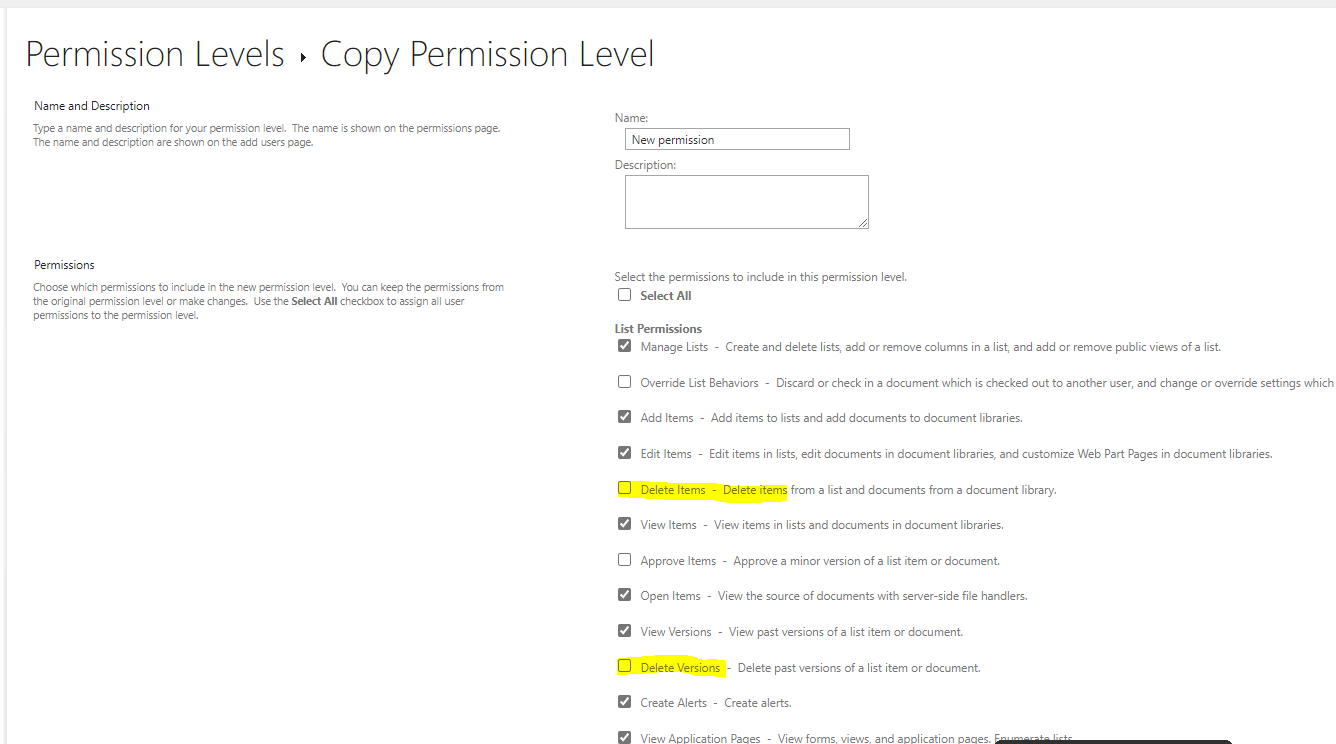Select the black SharePoint top bar
1336x744 pixels.
[x=668, y=8]
